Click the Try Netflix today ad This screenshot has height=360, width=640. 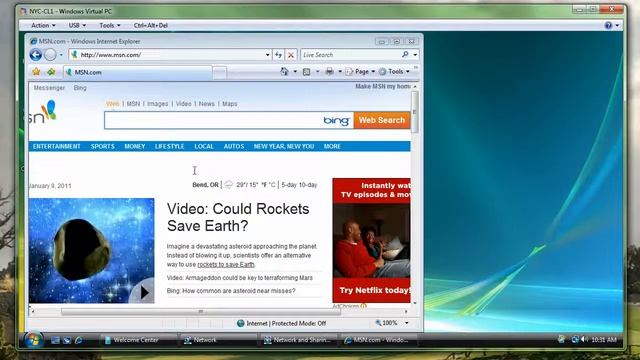pos(371,240)
